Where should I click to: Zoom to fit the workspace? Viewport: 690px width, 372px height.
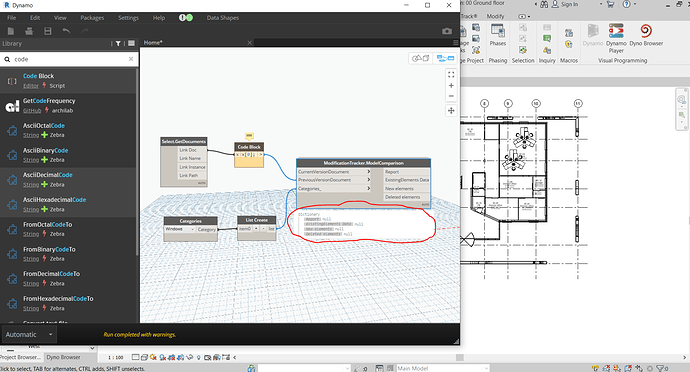pos(451,75)
